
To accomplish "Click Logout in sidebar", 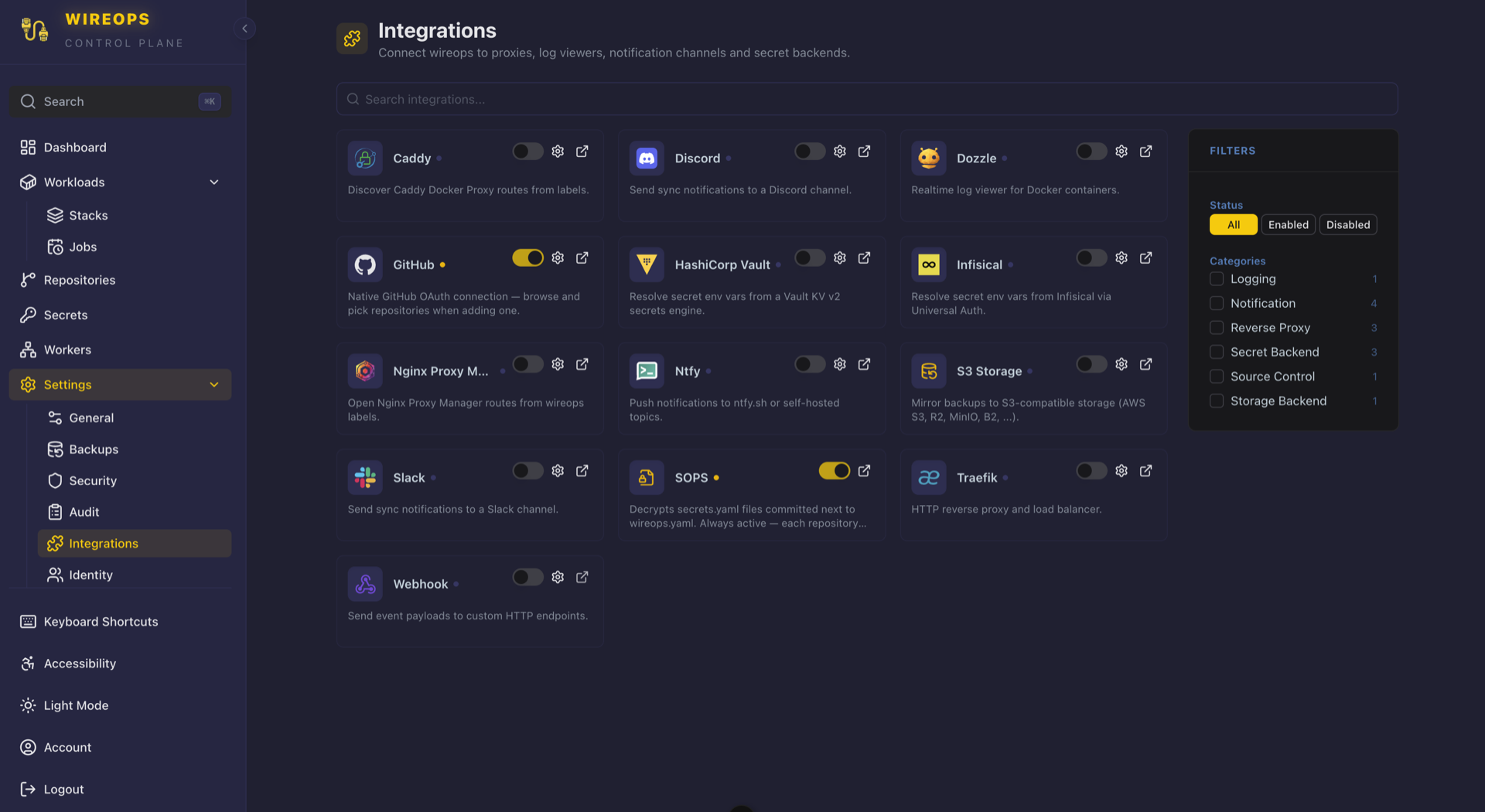I will 120,790.
